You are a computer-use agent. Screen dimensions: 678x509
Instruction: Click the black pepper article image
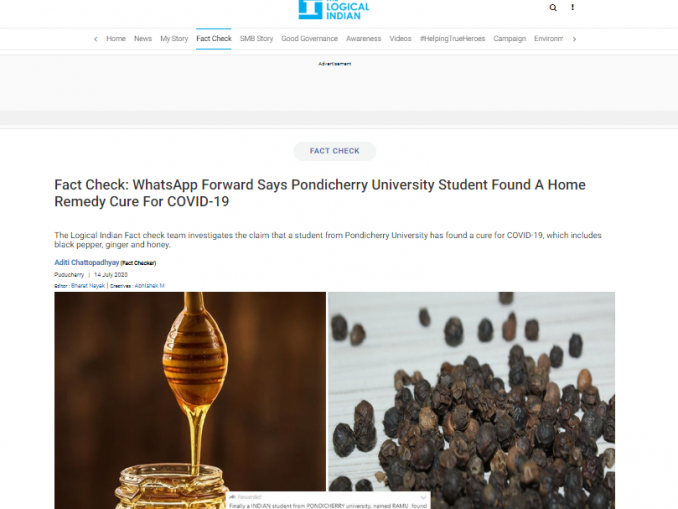tap(471, 391)
